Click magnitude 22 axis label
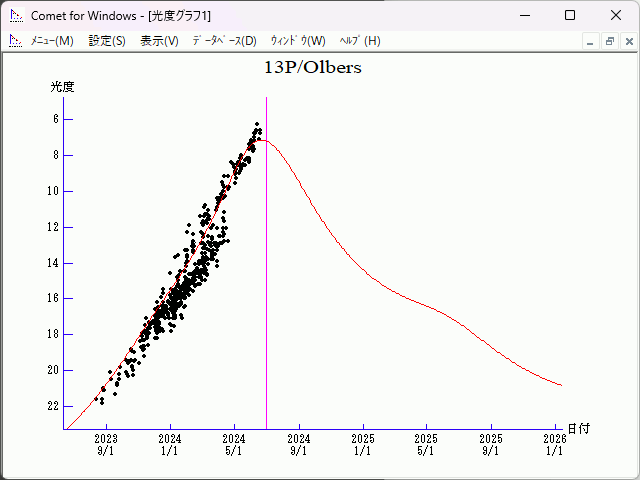640x480 pixels. 53,406
